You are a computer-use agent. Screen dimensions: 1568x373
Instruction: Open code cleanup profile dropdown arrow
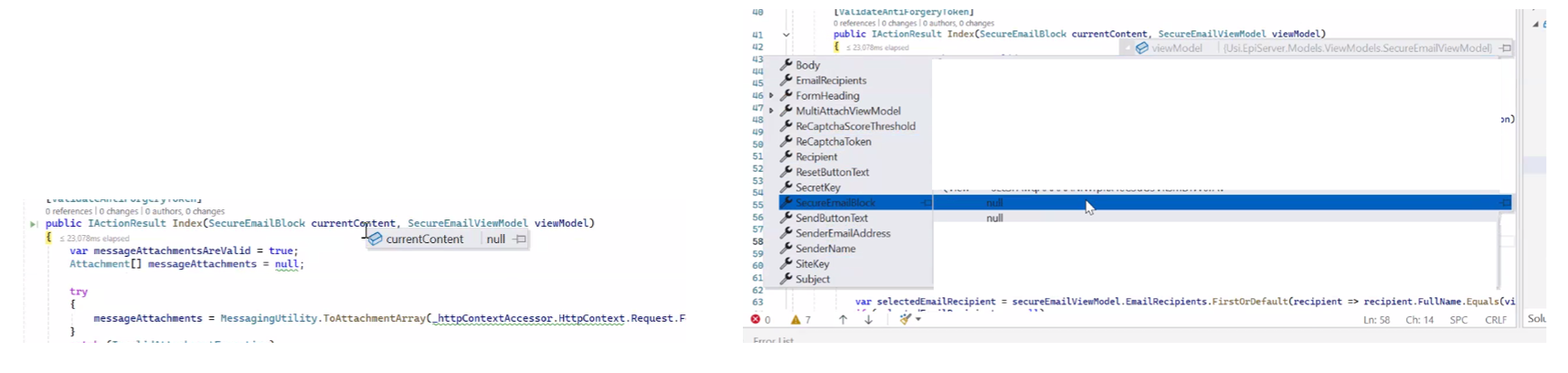tap(918, 320)
